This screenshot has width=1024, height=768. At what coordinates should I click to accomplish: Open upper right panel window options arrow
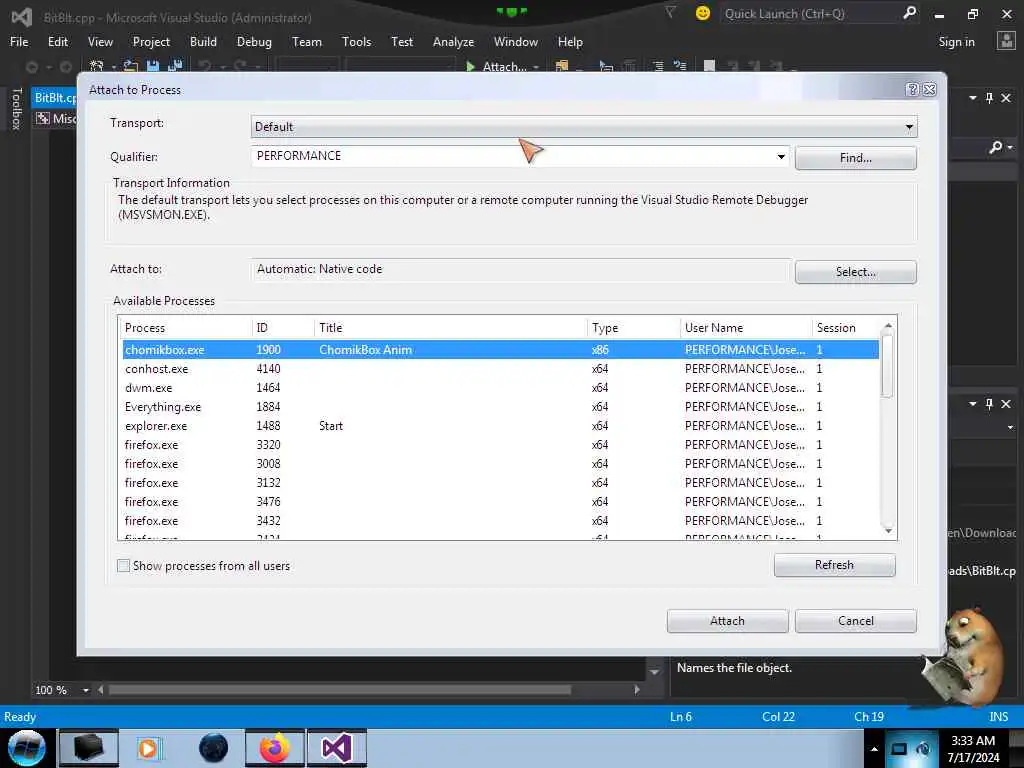click(x=972, y=97)
